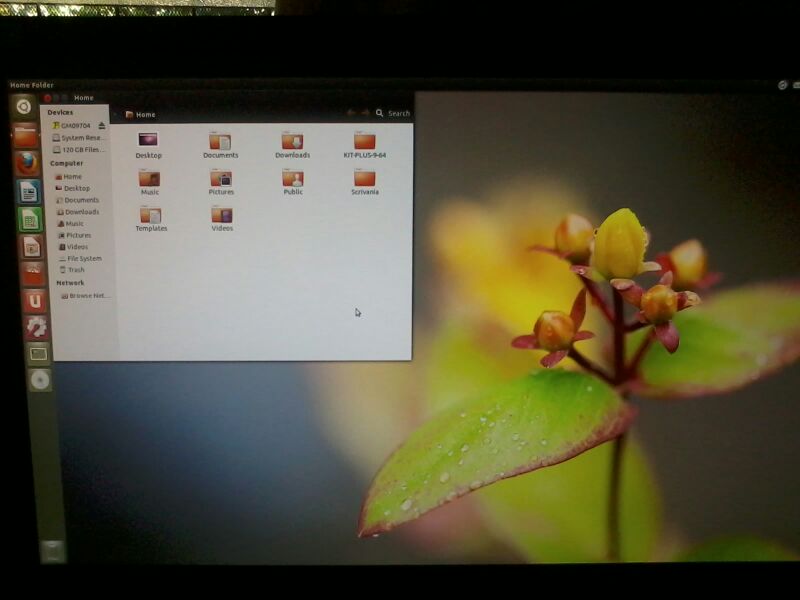The width and height of the screenshot is (800, 600).
Task: Open Ubuntu Software Center in the launcher
Action: click(33, 274)
